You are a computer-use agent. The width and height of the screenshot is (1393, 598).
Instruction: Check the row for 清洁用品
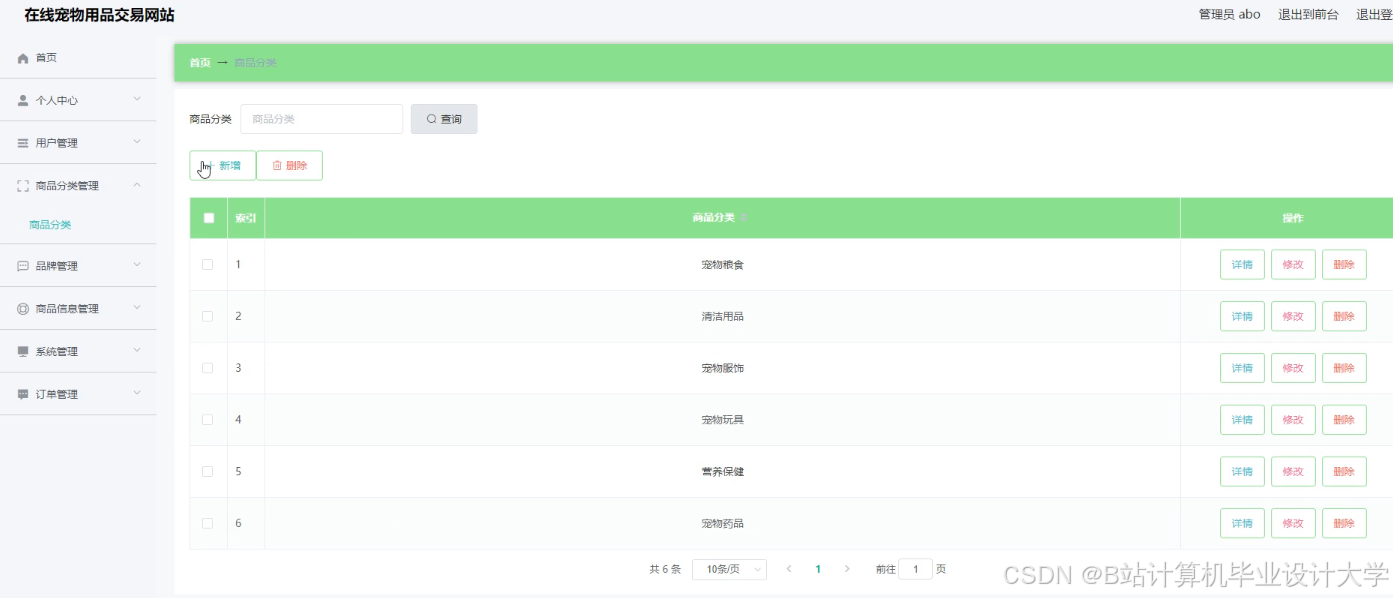pyautogui.click(x=208, y=316)
